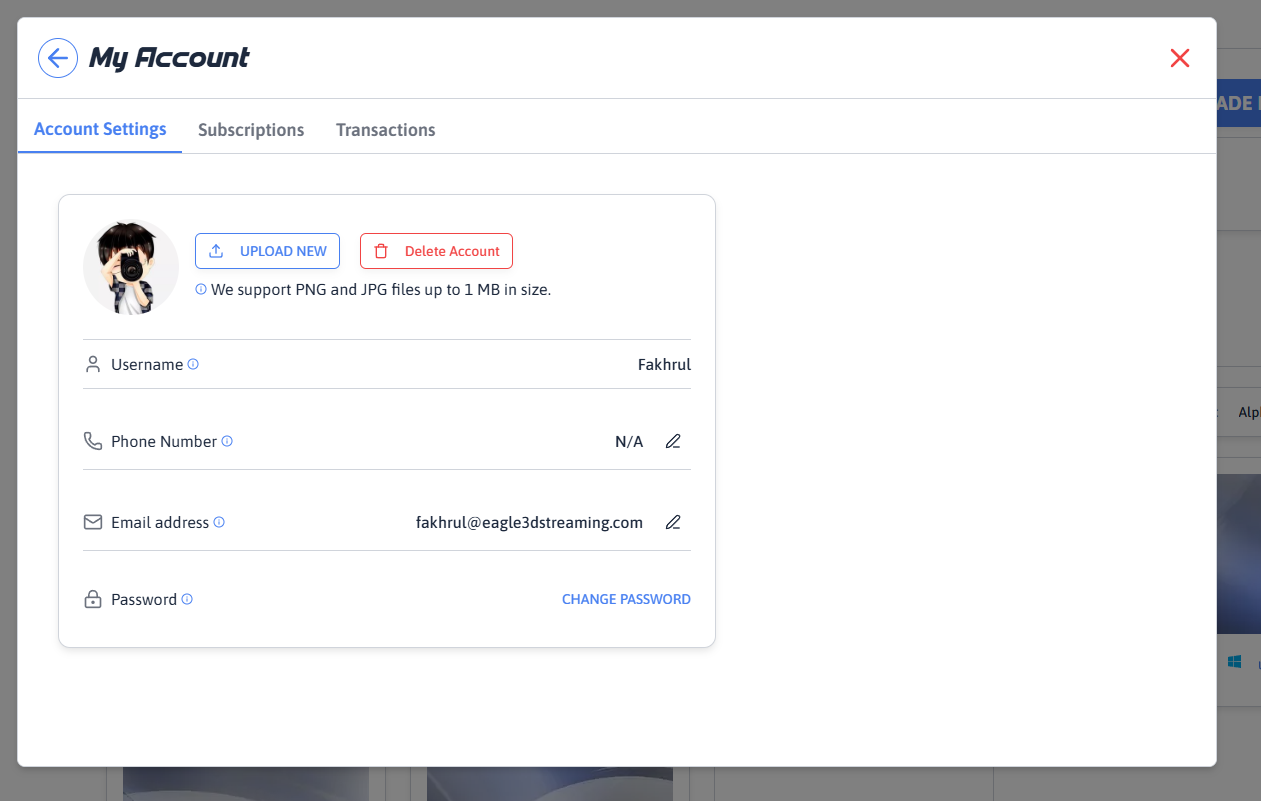Click the back arrow next to My Account
This screenshot has width=1261, height=801.
(x=58, y=58)
